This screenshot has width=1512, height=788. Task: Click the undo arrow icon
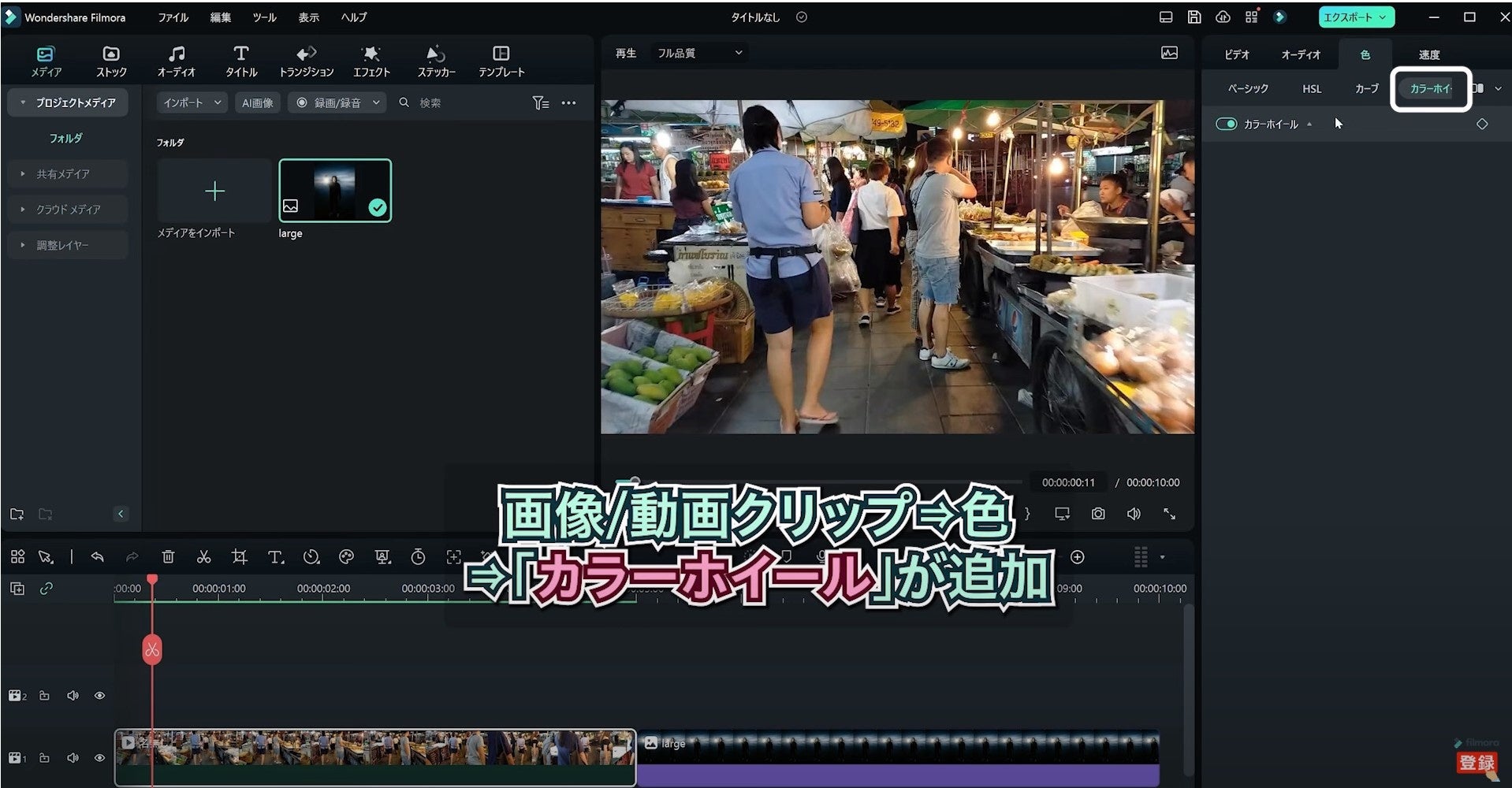(x=97, y=557)
